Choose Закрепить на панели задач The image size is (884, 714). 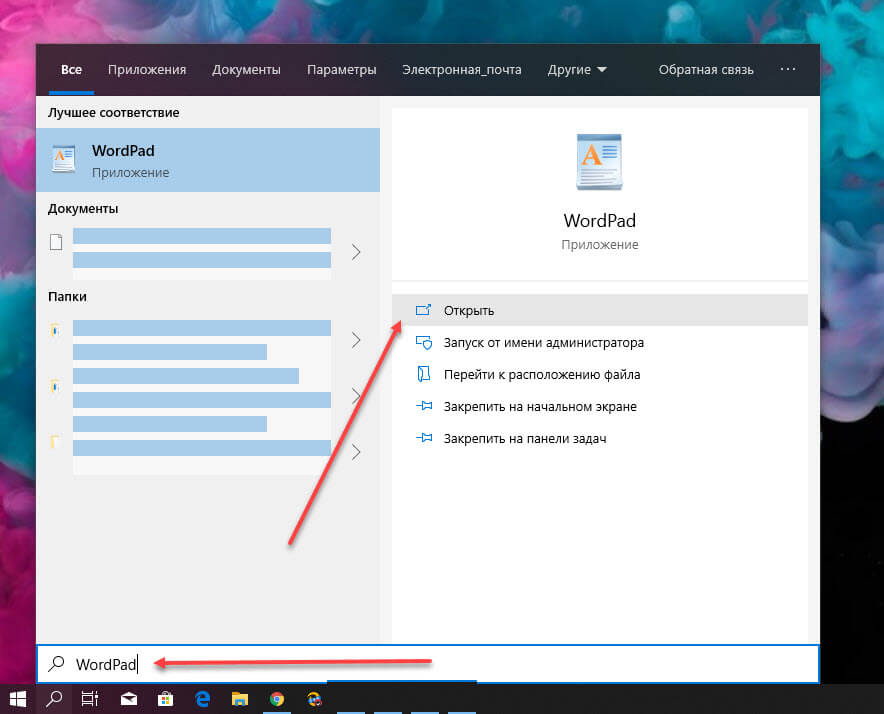[x=600, y=438]
